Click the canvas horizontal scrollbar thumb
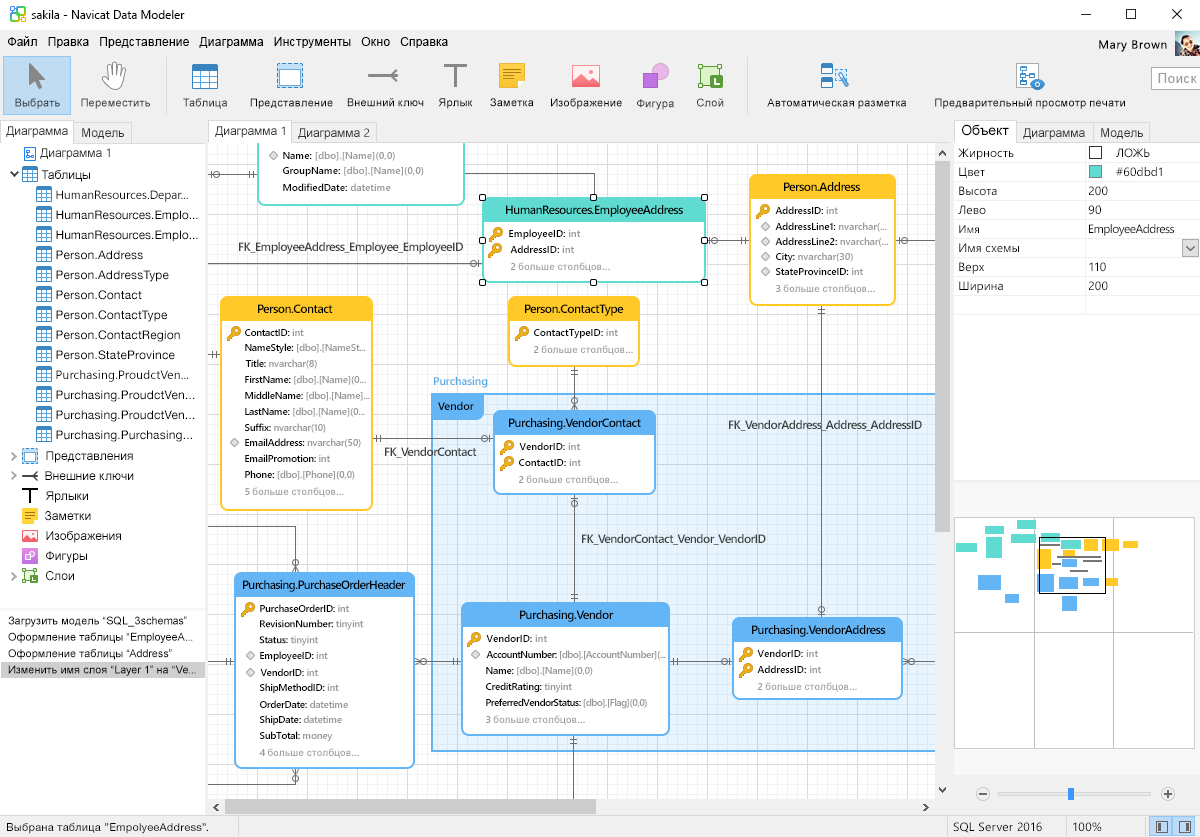The width and height of the screenshot is (1200, 837). point(410,806)
